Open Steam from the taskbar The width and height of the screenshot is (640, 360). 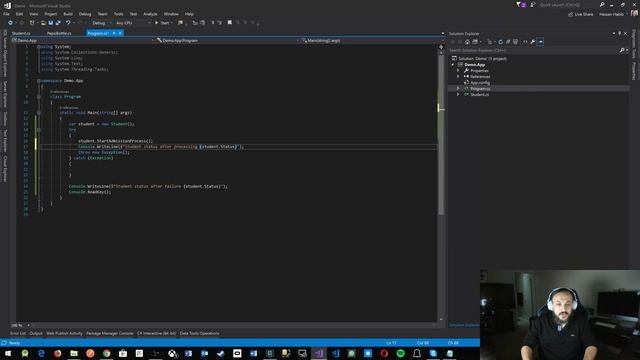click(x=220, y=353)
